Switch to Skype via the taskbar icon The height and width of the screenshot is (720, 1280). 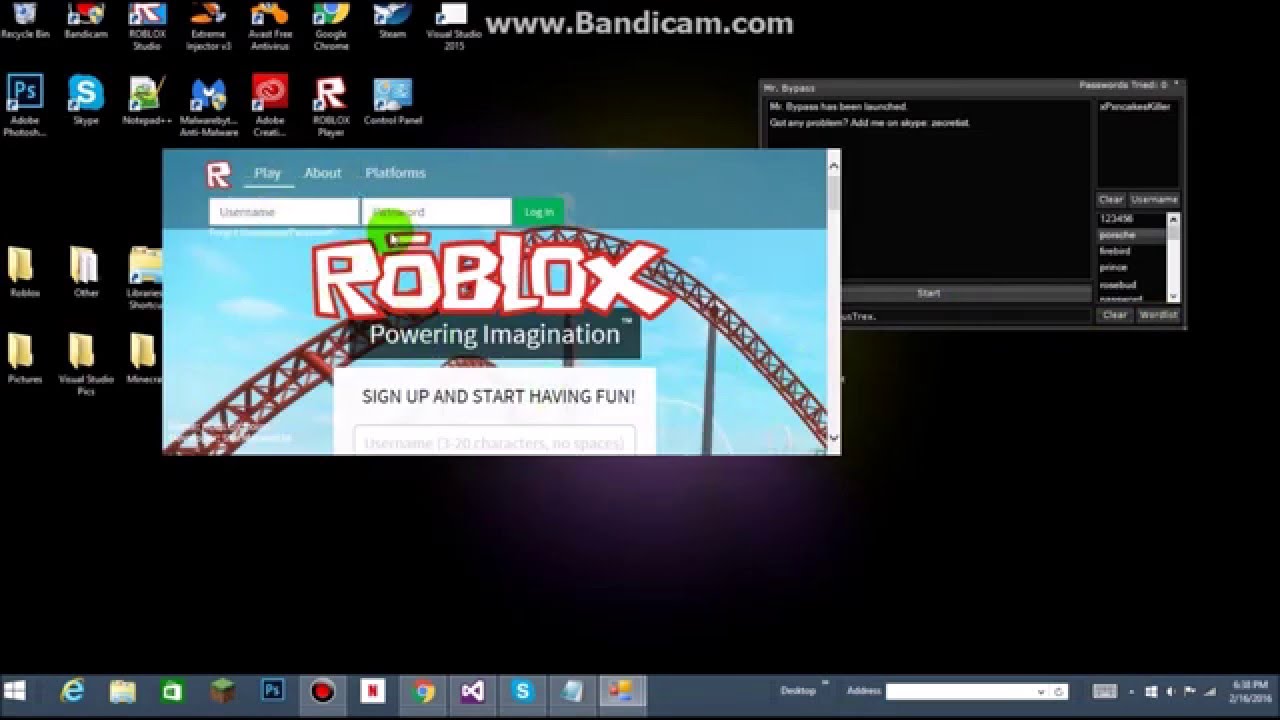[523, 691]
